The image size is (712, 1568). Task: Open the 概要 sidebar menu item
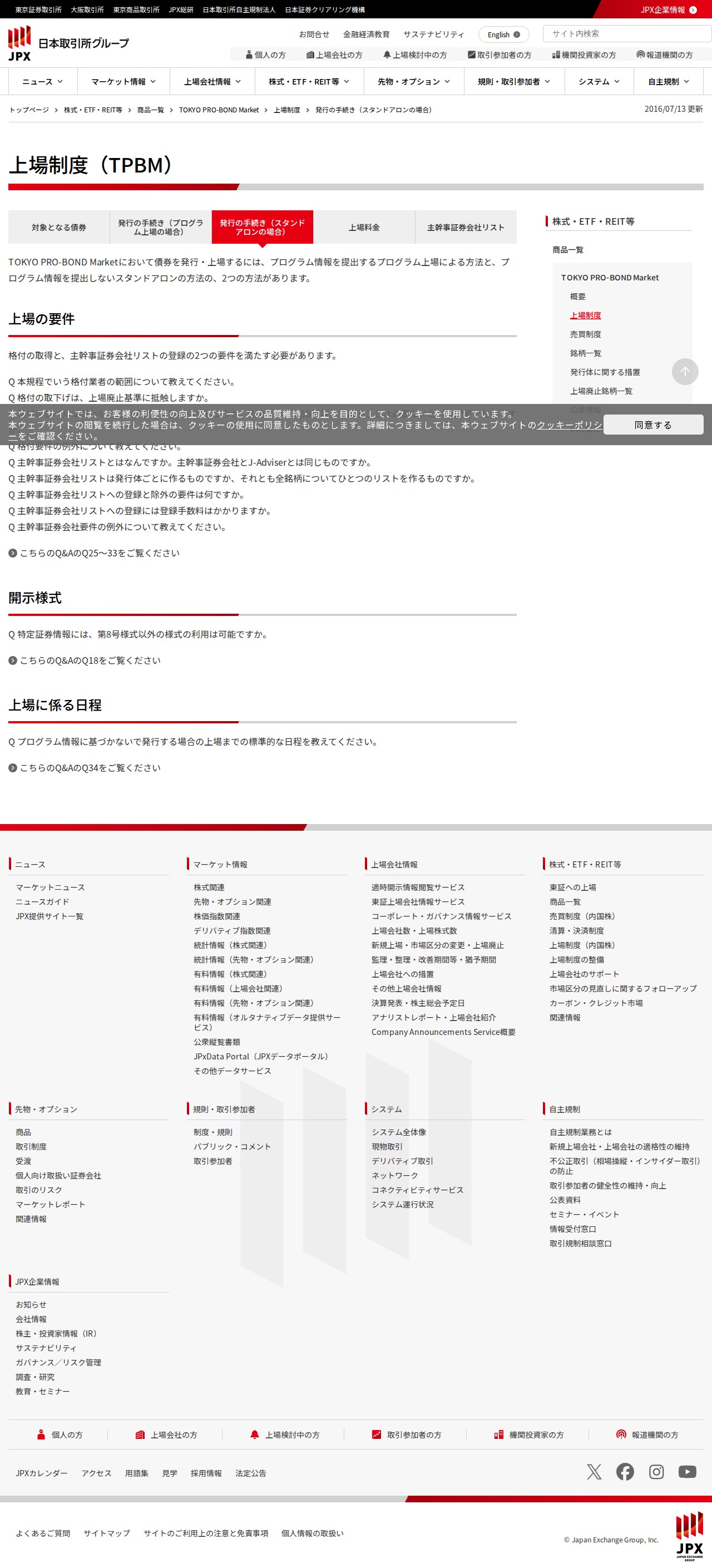pos(577,297)
